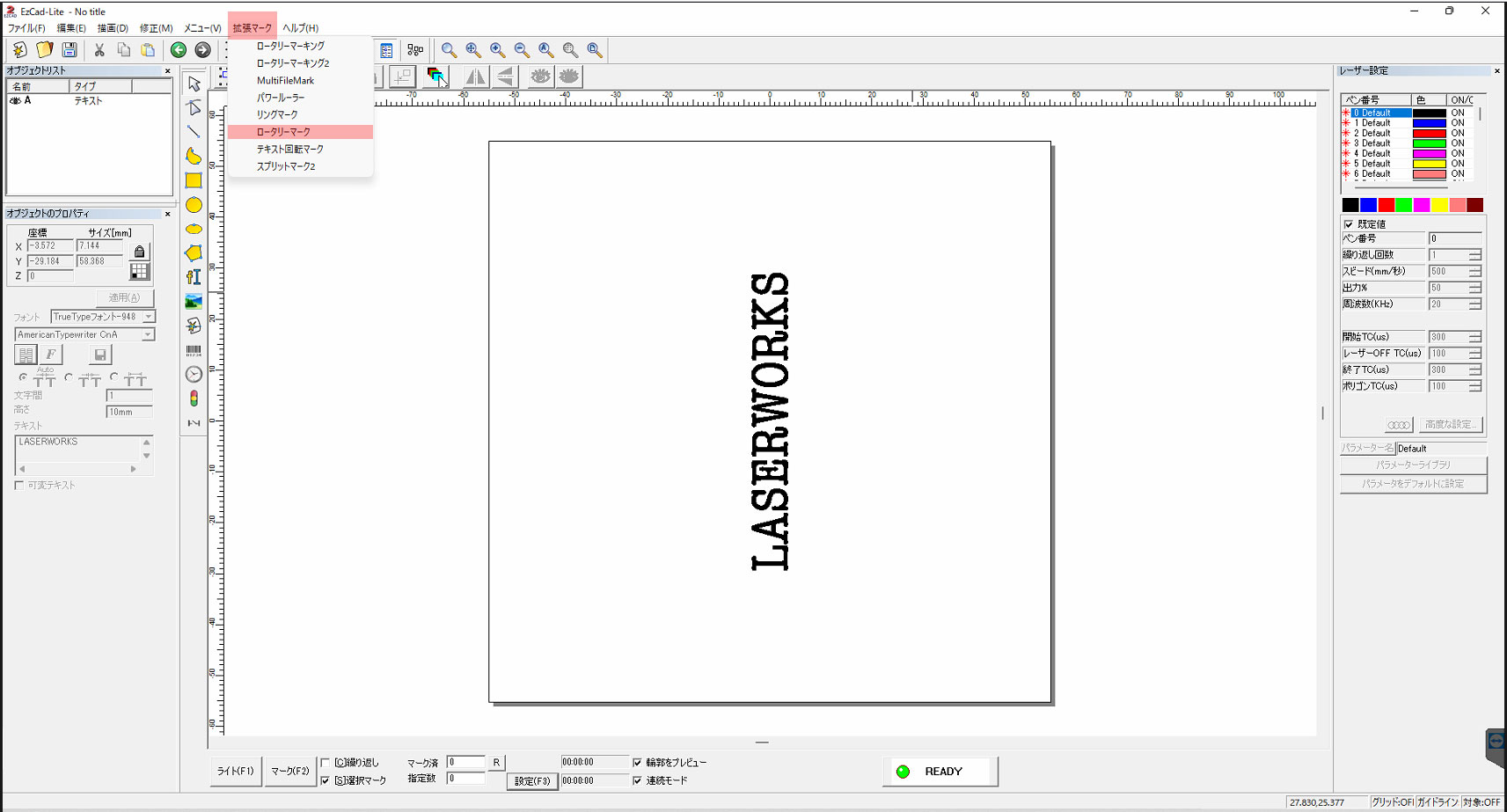Click the ライト(F1) button
Viewport: 1507px width, 812px height.
pyautogui.click(x=236, y=772)
